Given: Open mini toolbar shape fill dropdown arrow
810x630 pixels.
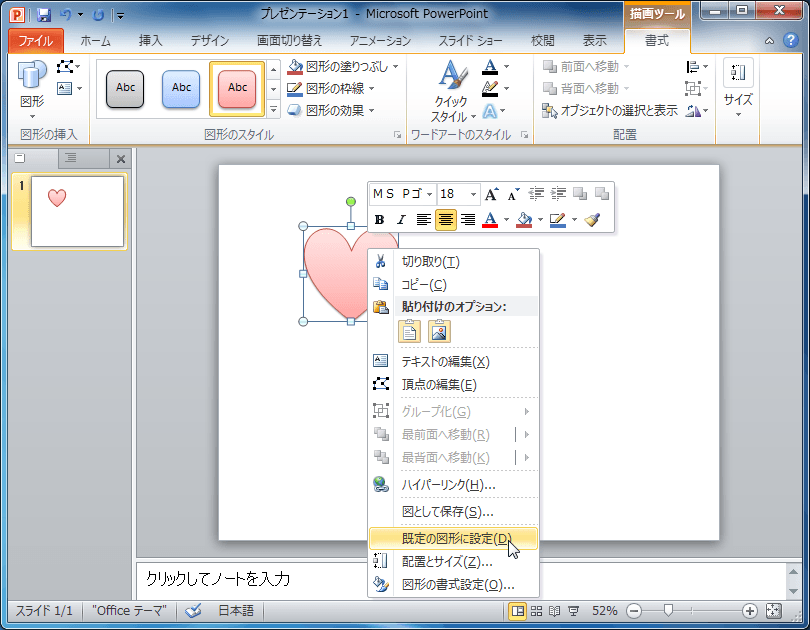Looking at the screenshot, I should [x=540, y=219].
